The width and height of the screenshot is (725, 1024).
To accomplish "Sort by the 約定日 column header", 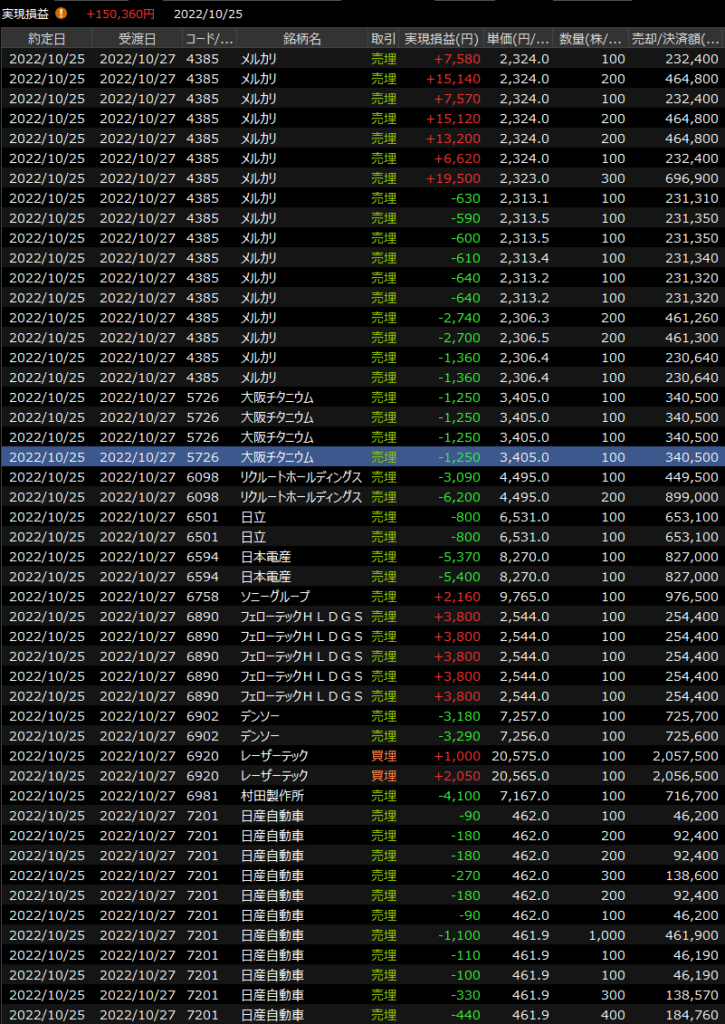I will (47, 38).
